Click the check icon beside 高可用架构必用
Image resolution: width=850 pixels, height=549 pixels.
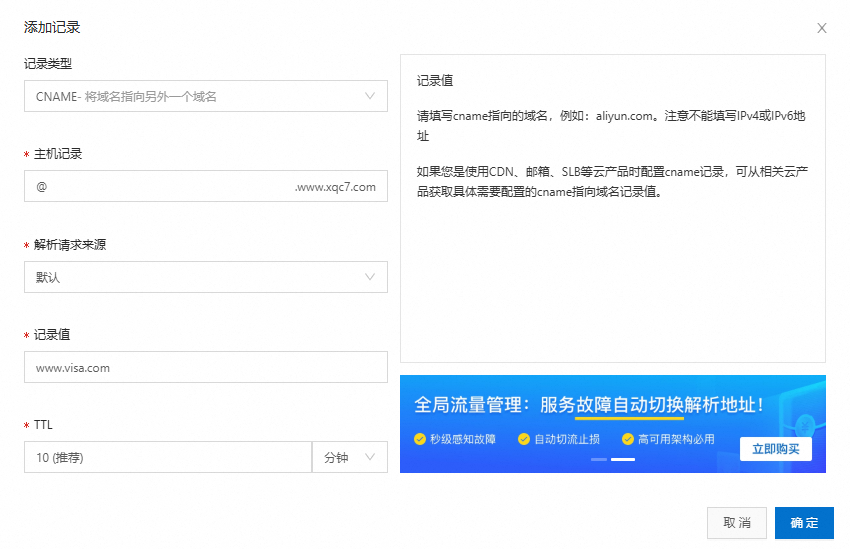tap(628, 439)
